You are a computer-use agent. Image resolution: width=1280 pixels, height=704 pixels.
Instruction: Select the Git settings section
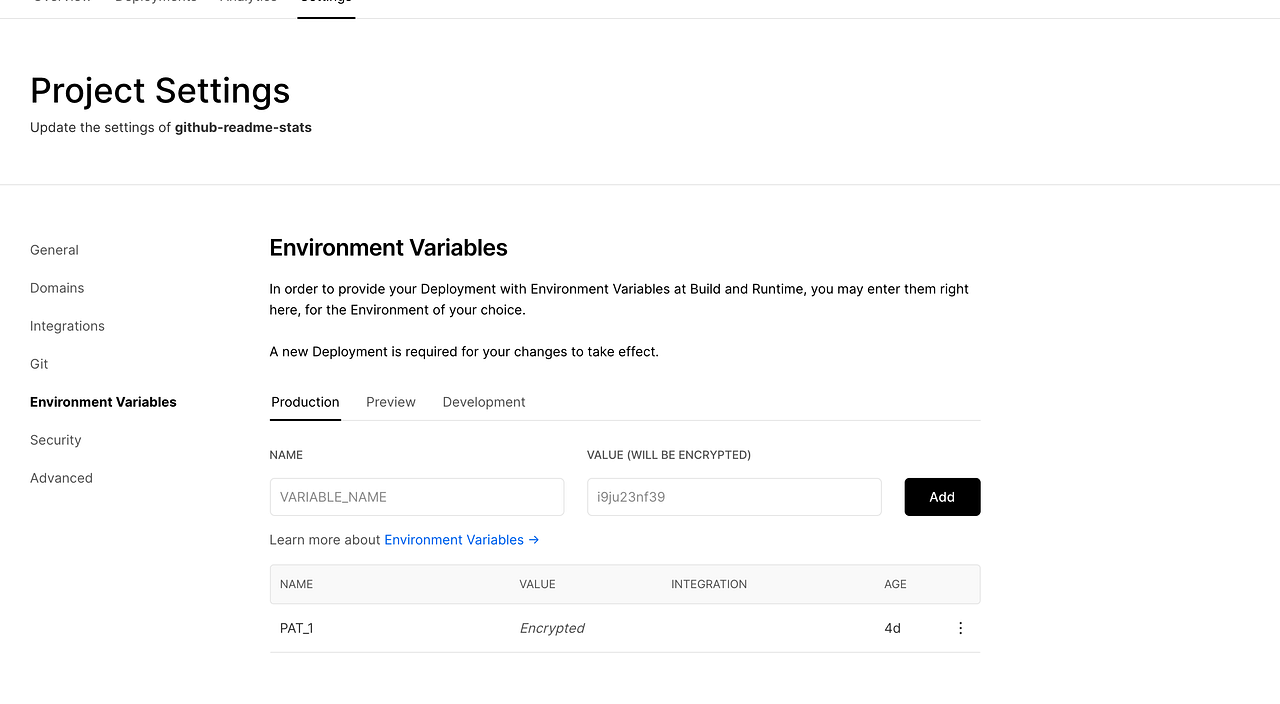(39, 363)
